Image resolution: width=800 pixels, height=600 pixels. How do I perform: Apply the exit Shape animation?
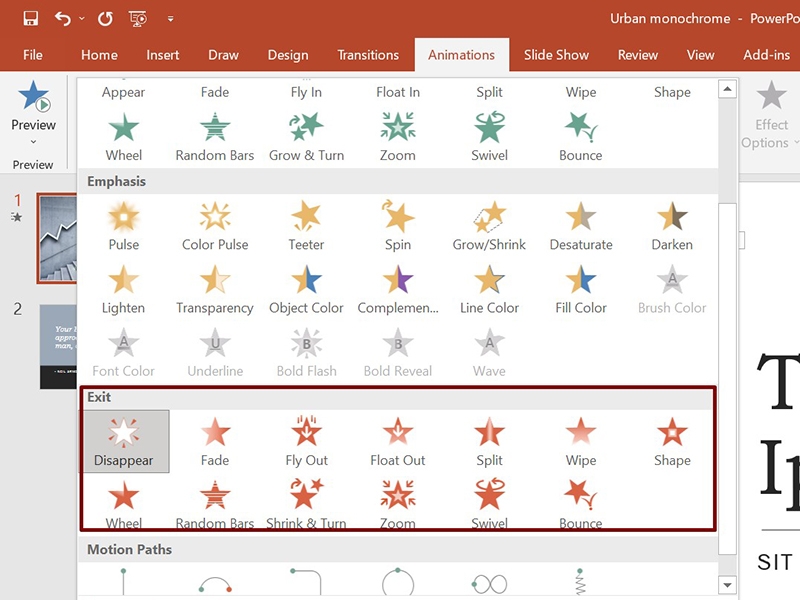pyautogui.click(x=672, y=441)
